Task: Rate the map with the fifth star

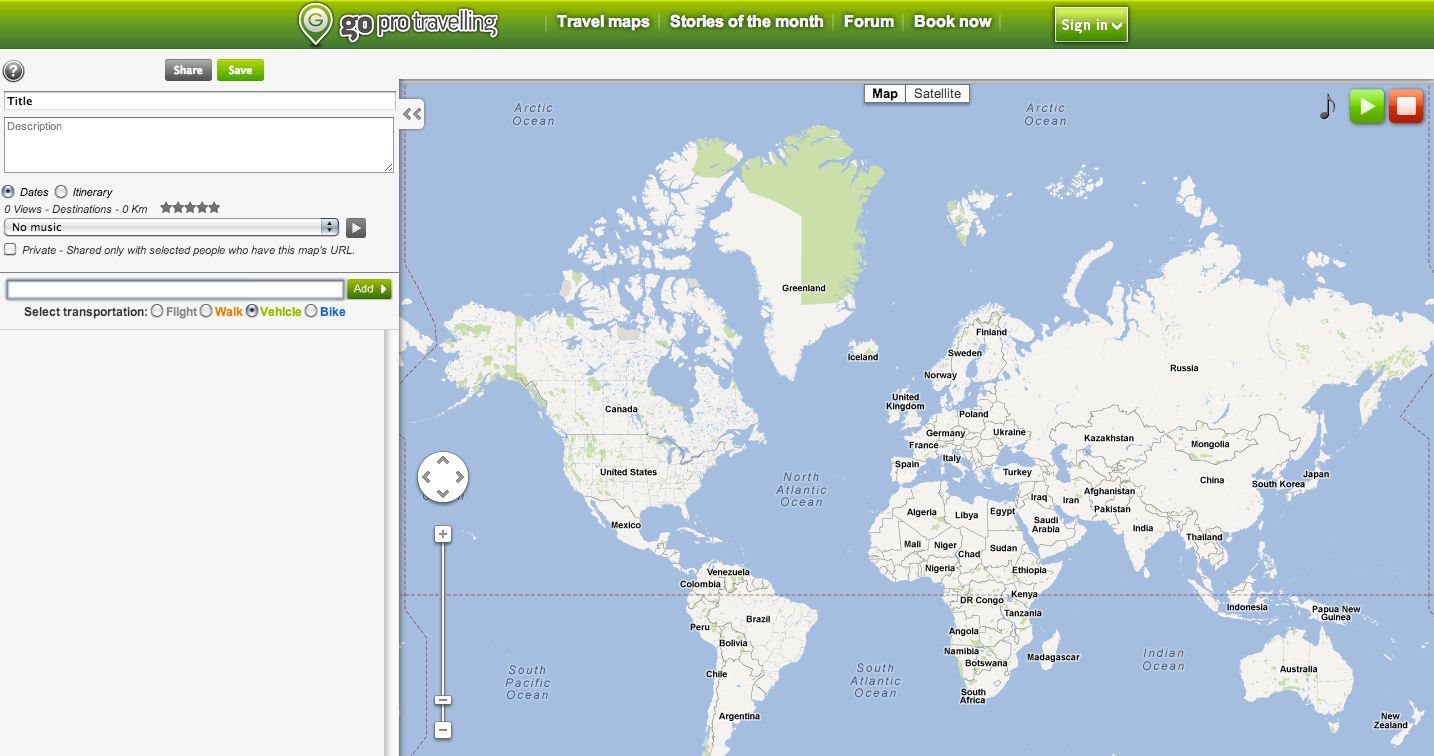Action: 213,207
